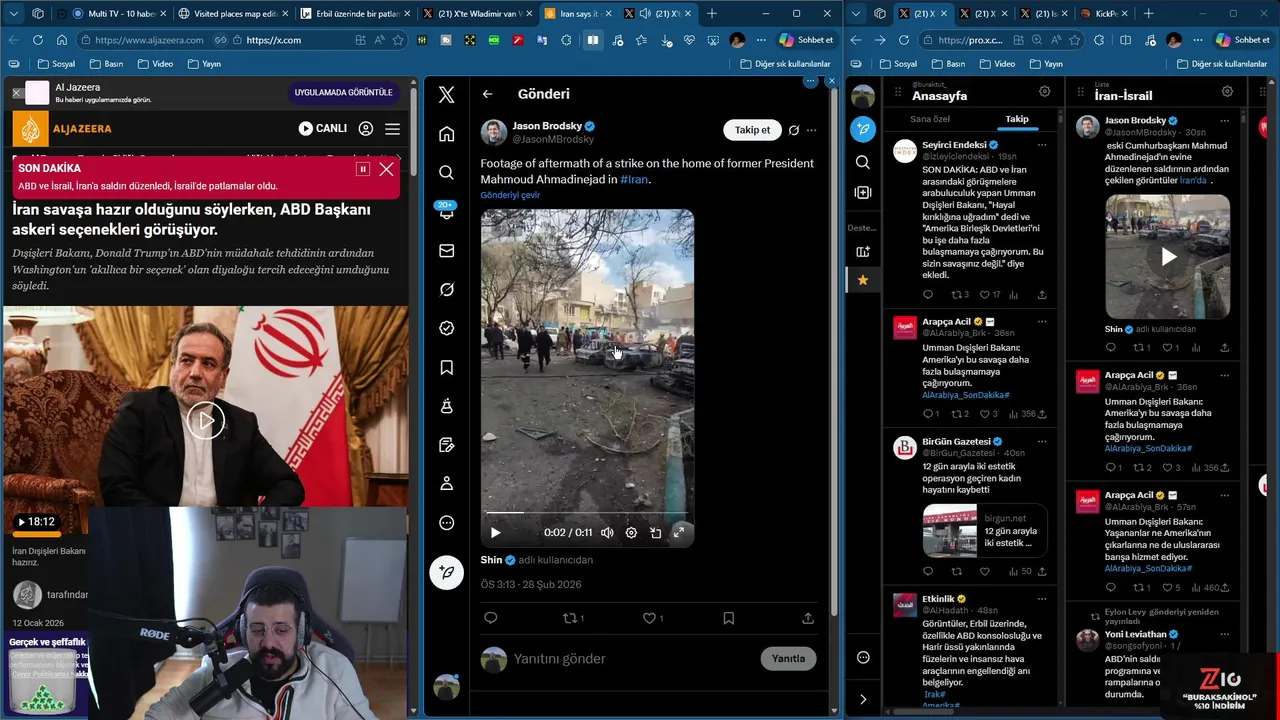The image size is (1280, 720).
Task: Open X direct messages envelope
Action: coord(447,250)
